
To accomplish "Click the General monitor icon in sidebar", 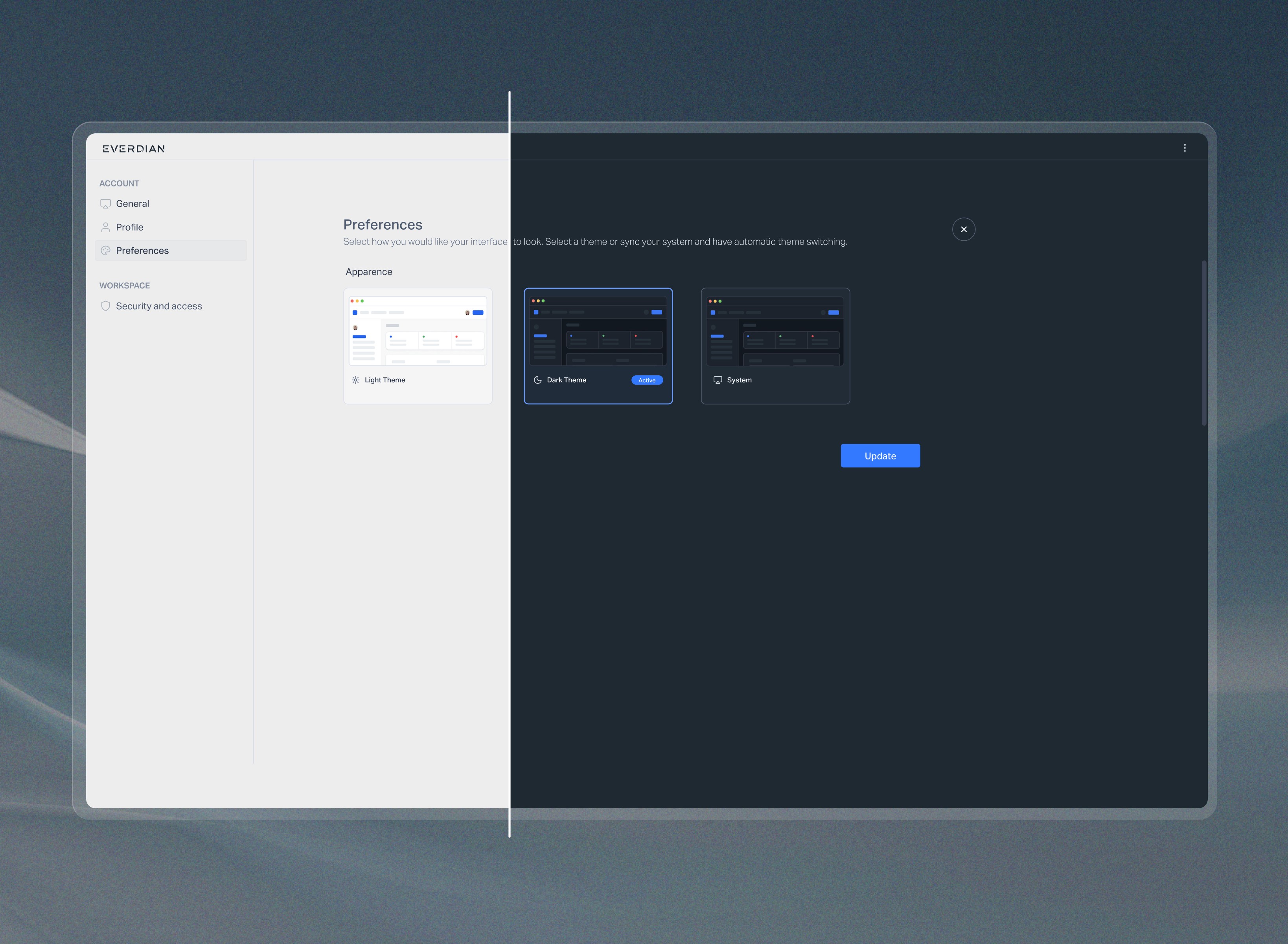I will coord(106,204).
